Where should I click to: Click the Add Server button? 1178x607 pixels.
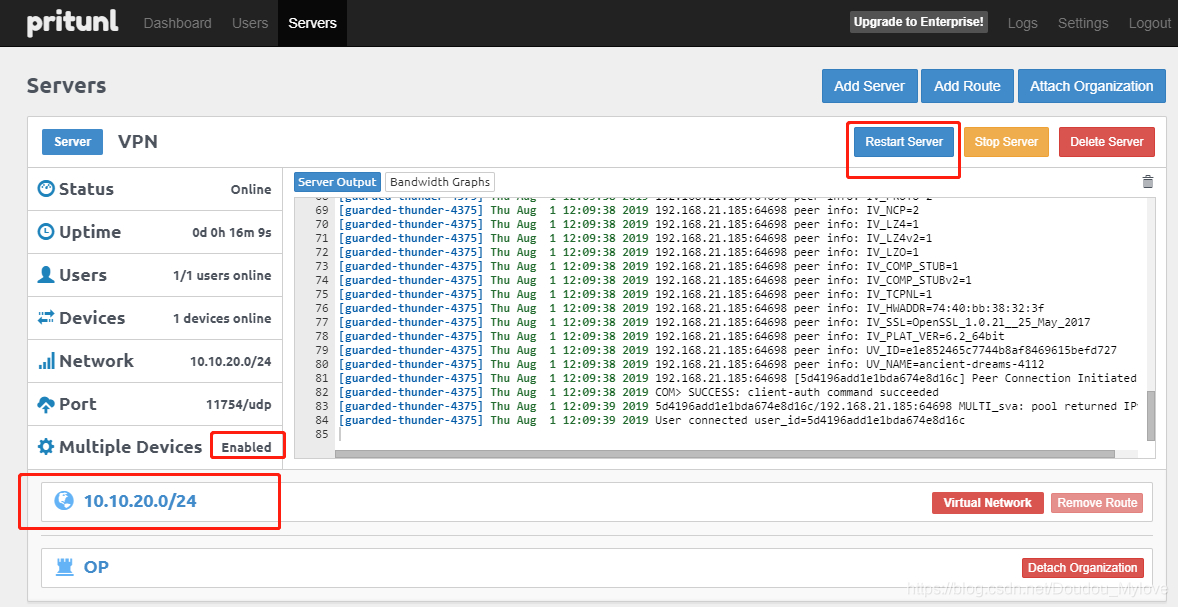click(869, 86)
